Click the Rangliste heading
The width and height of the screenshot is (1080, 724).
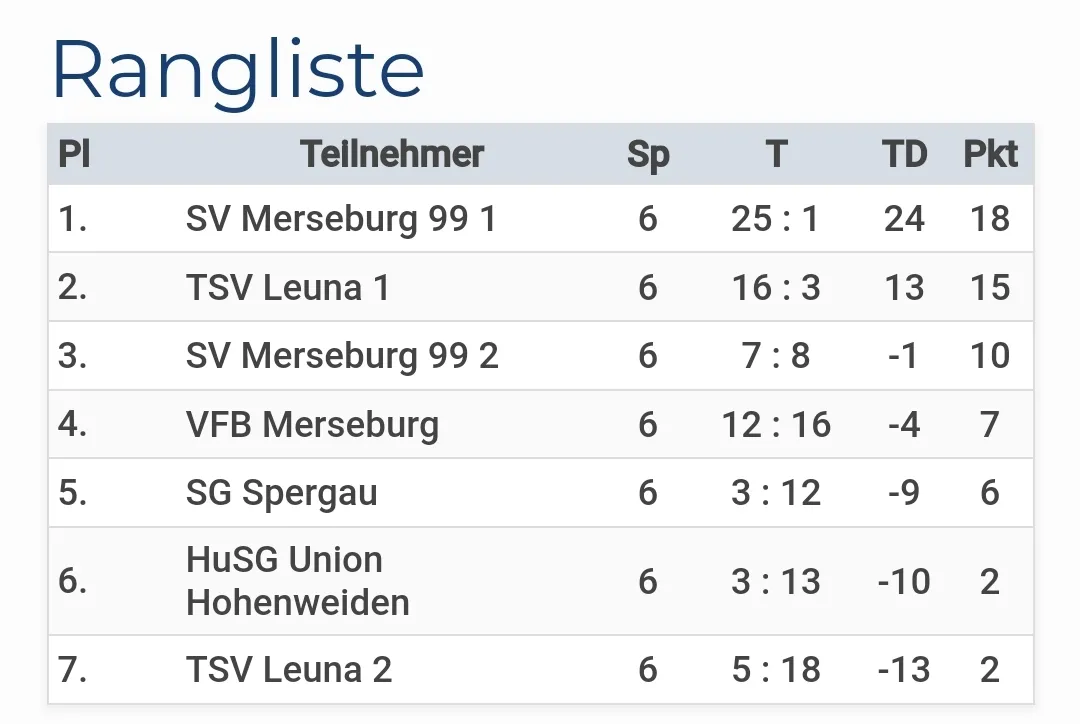click(238, 70)
